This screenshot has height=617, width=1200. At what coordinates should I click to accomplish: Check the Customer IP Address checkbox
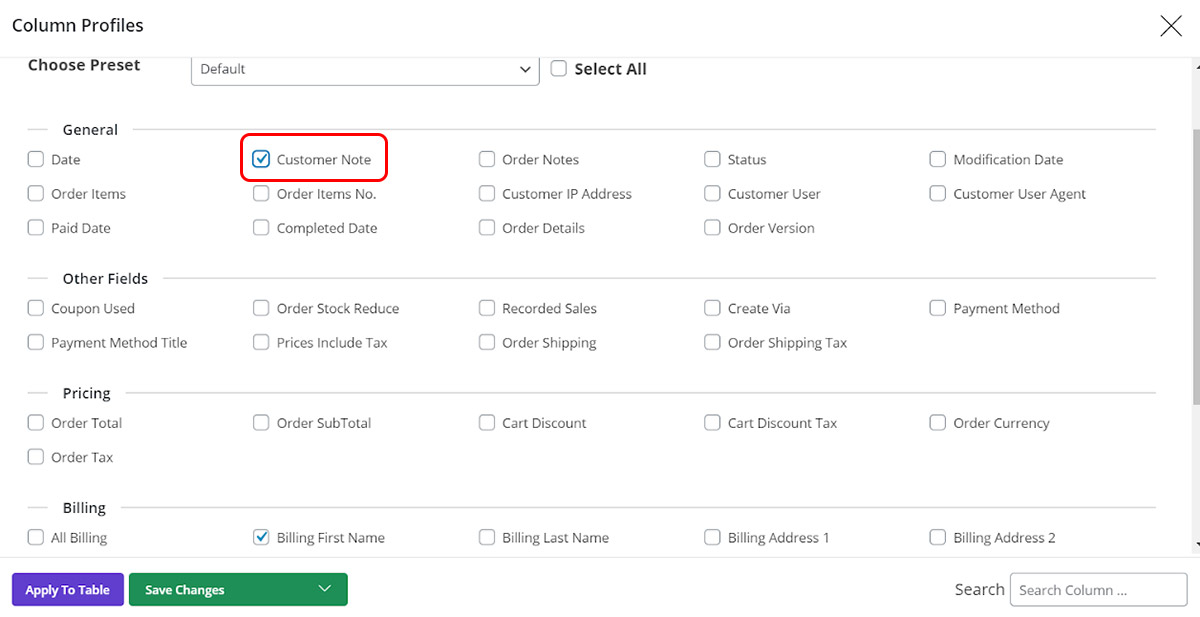(x=487, y=193)
